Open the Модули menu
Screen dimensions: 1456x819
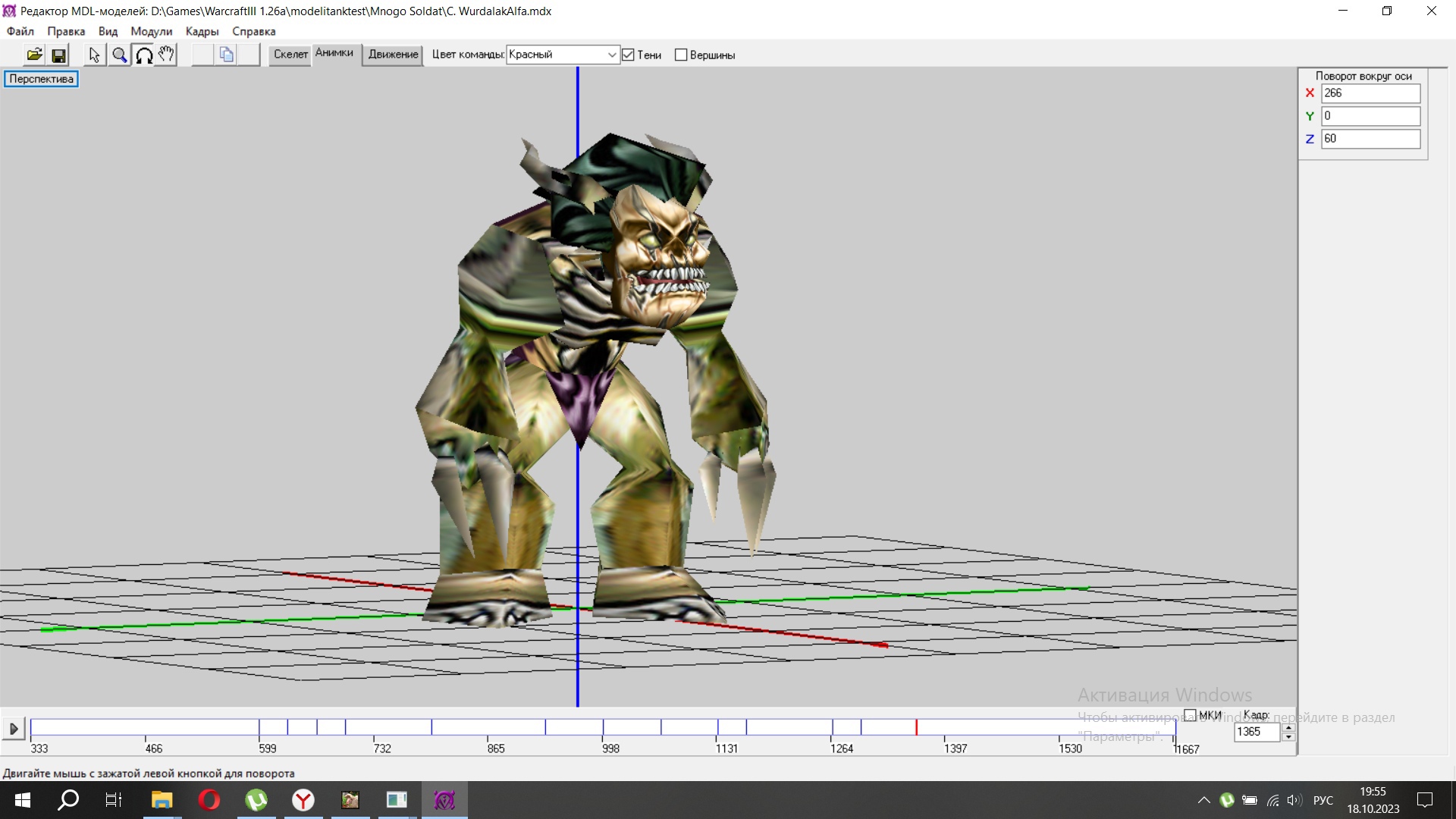tap(151, 31)
